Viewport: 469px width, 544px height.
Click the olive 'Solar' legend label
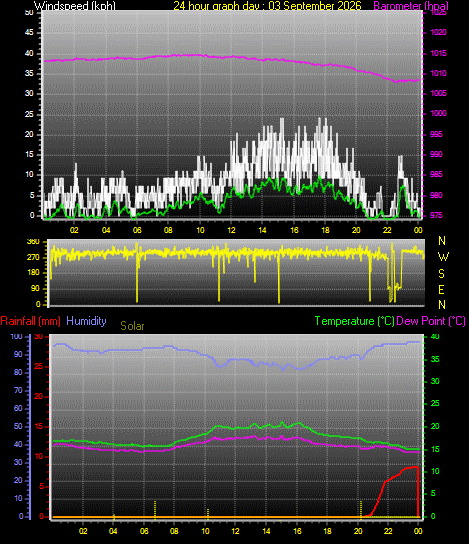132,326
